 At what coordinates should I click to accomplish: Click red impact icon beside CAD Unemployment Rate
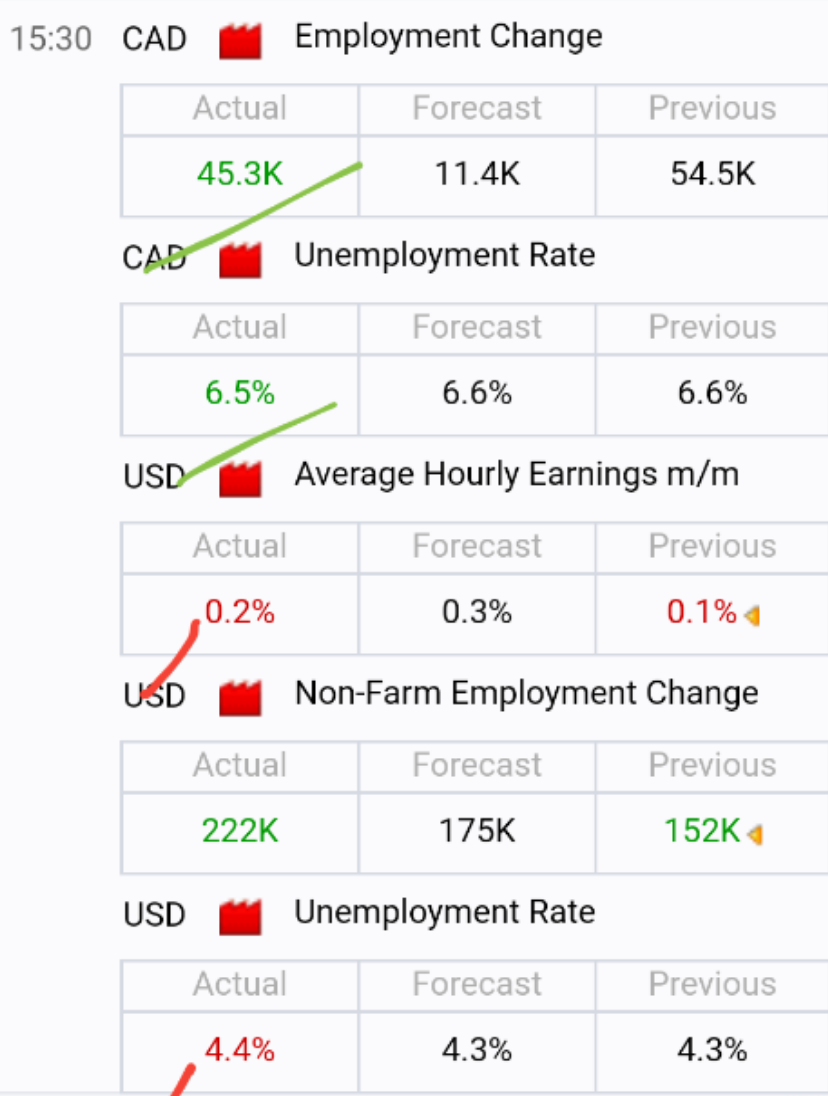point(240,260)
